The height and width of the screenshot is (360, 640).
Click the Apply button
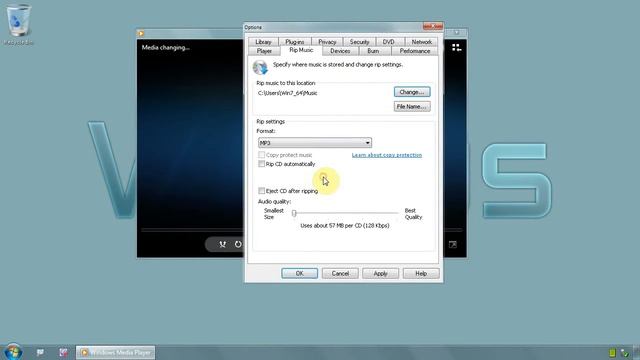(380, 273)
